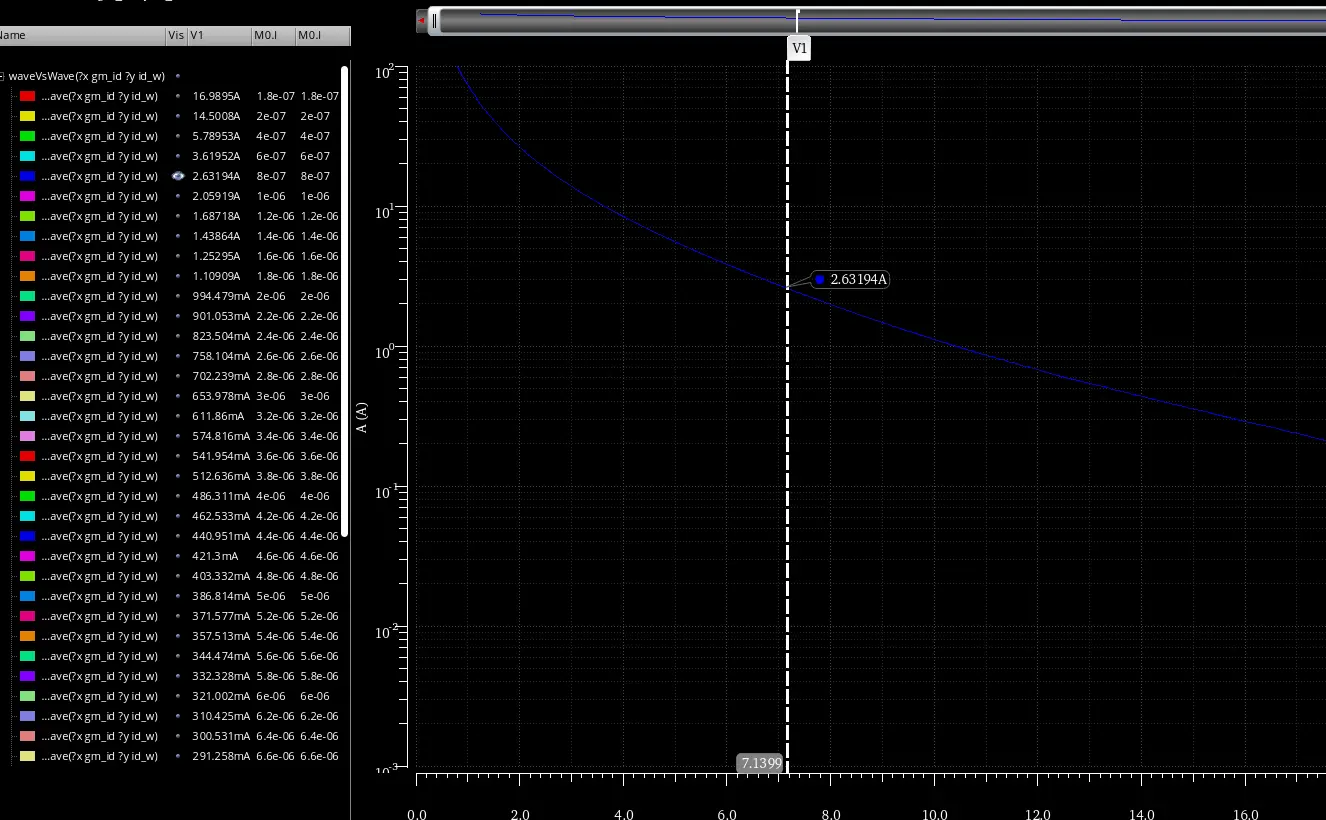The height and width of the screenshot is (820, 1326).
Task: Toggle visibility of the 5.78953A trace
Action: click(x=178, y=136)
